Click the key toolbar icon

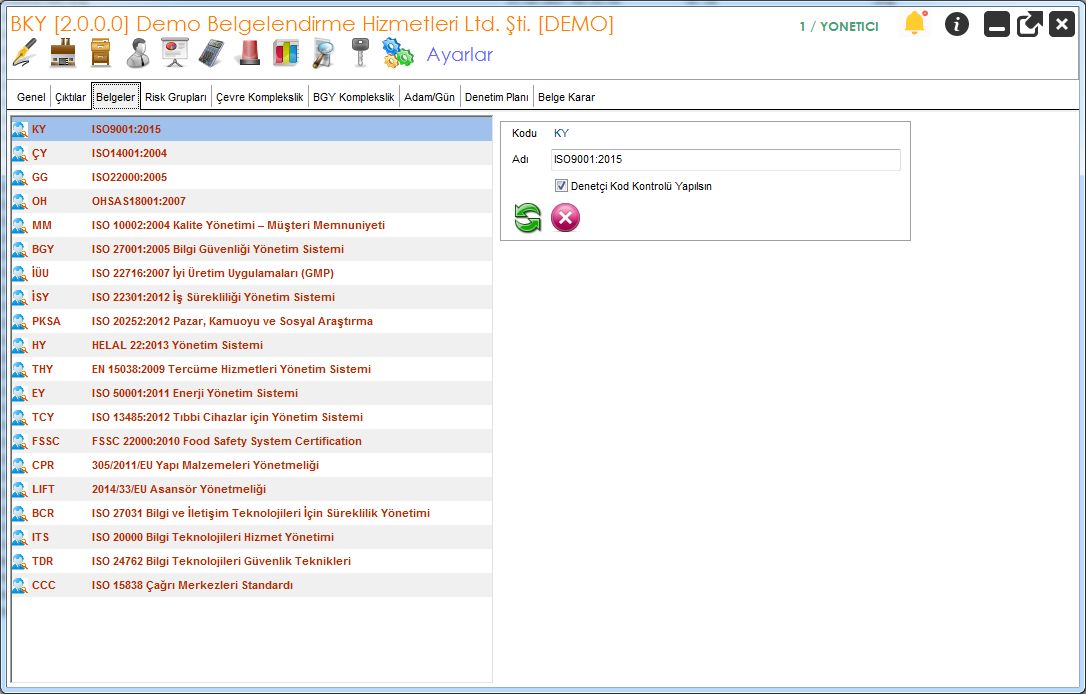[359, 53]
